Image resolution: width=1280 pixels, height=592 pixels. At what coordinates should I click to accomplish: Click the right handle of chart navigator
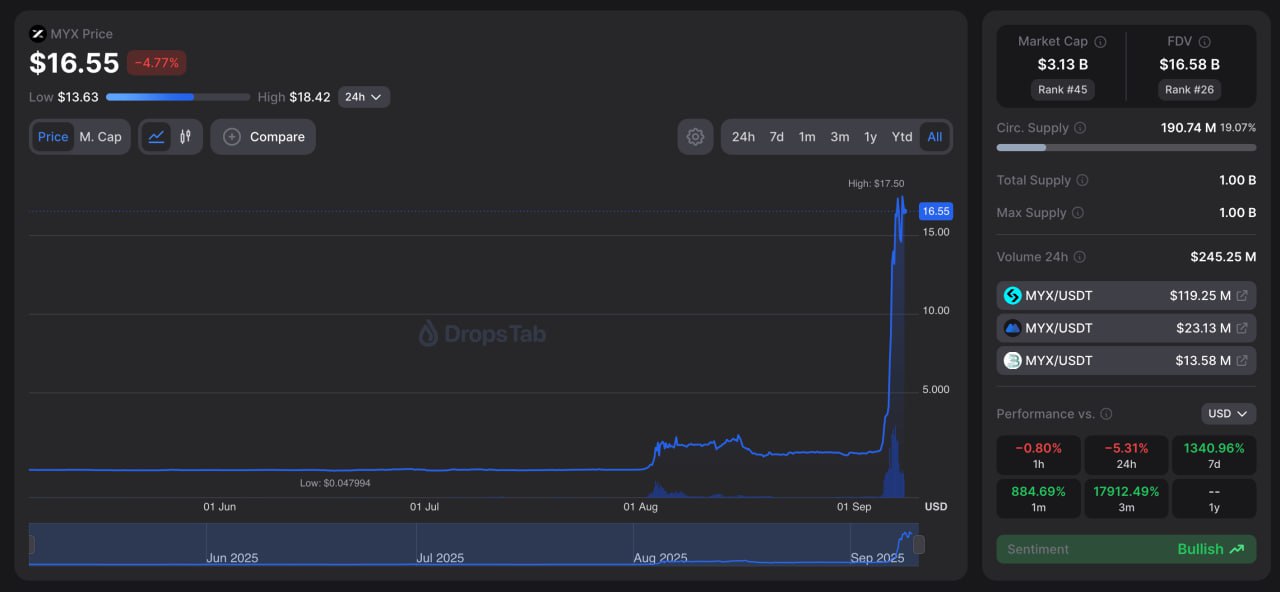click(919, 545)
